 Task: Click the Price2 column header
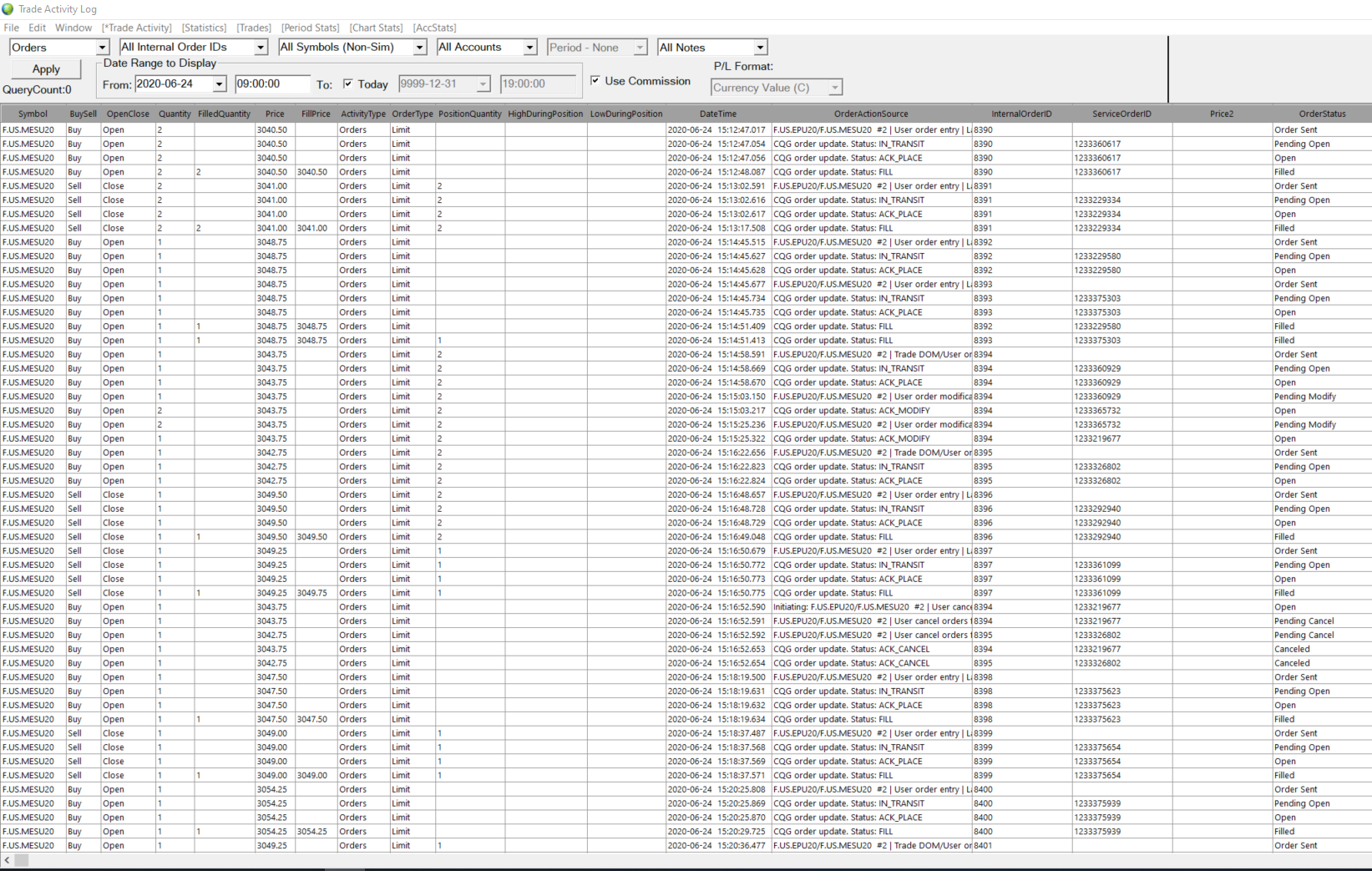tap(1222, 114)
